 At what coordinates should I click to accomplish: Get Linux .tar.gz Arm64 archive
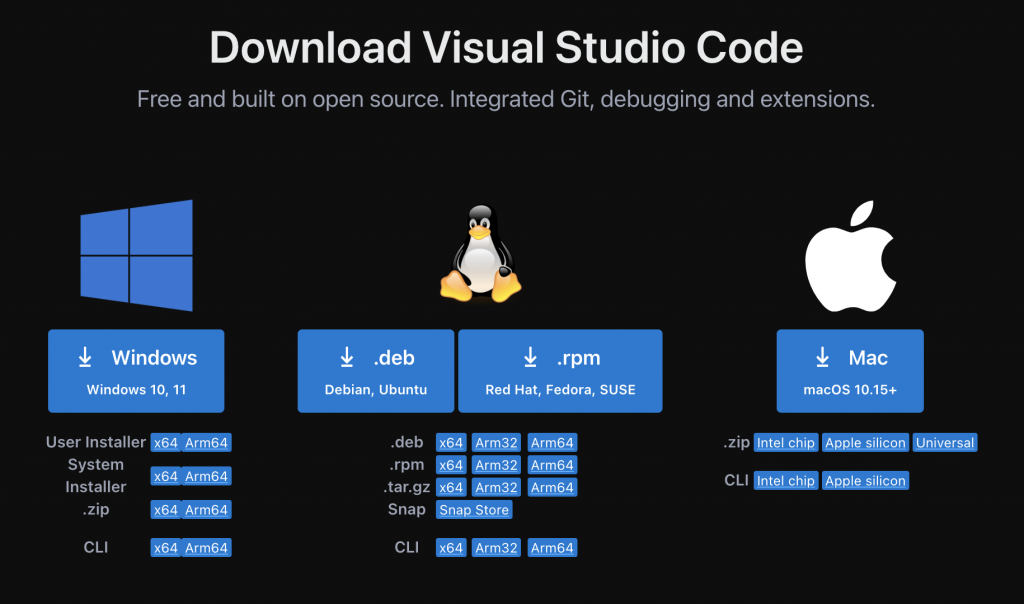[x=552, y=487]
